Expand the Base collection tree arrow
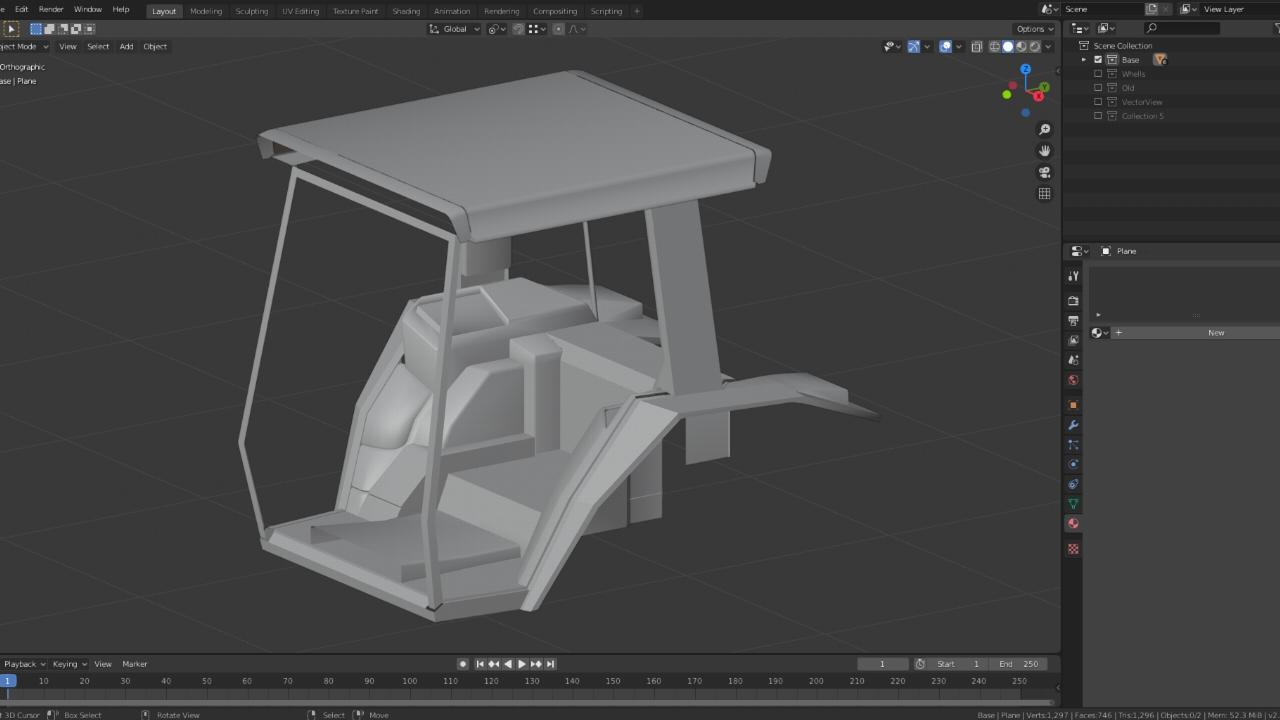The width and height of the screenshot is (1280, 720). tap(1084, 60)
